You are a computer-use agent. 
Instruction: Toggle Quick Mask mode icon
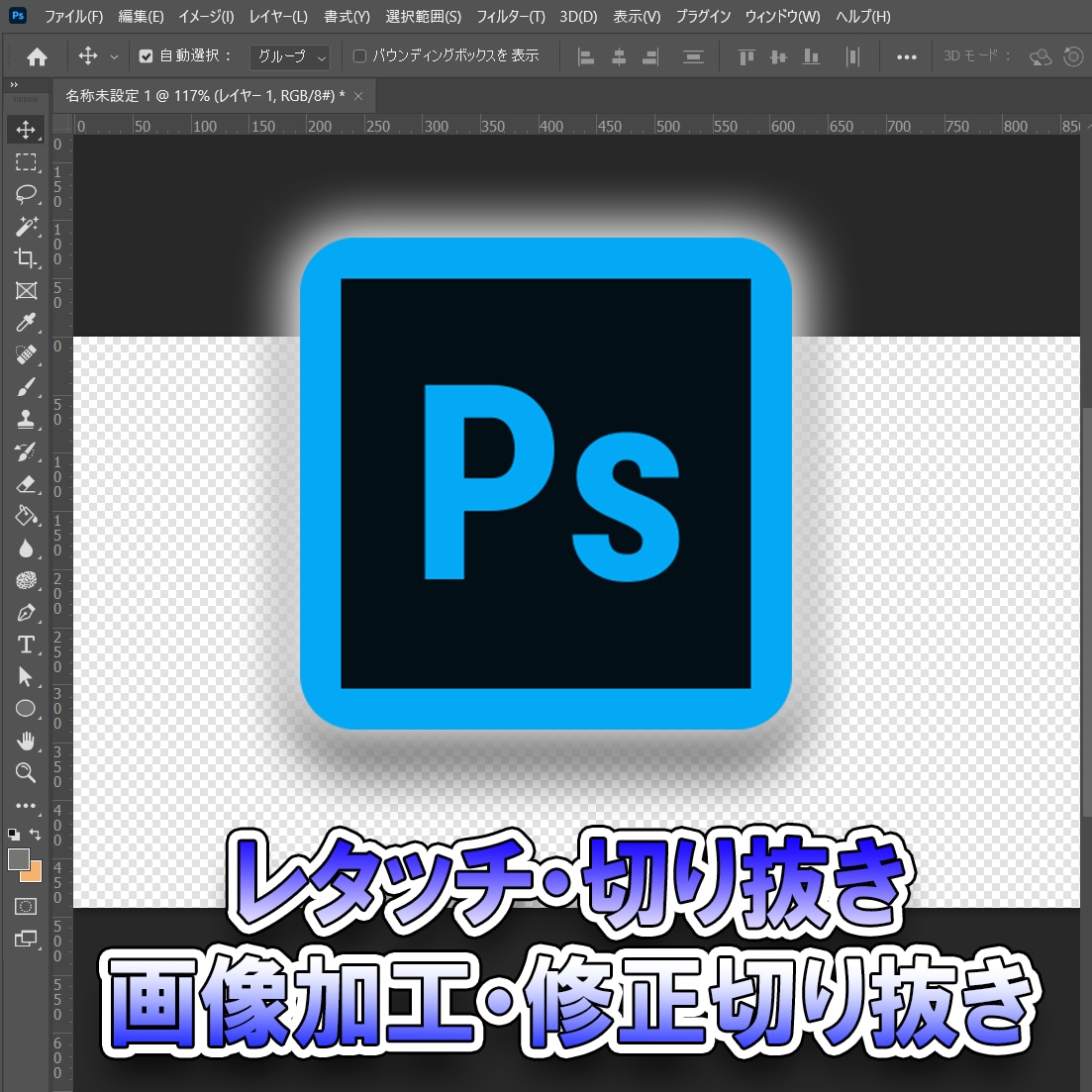[26, 906]
